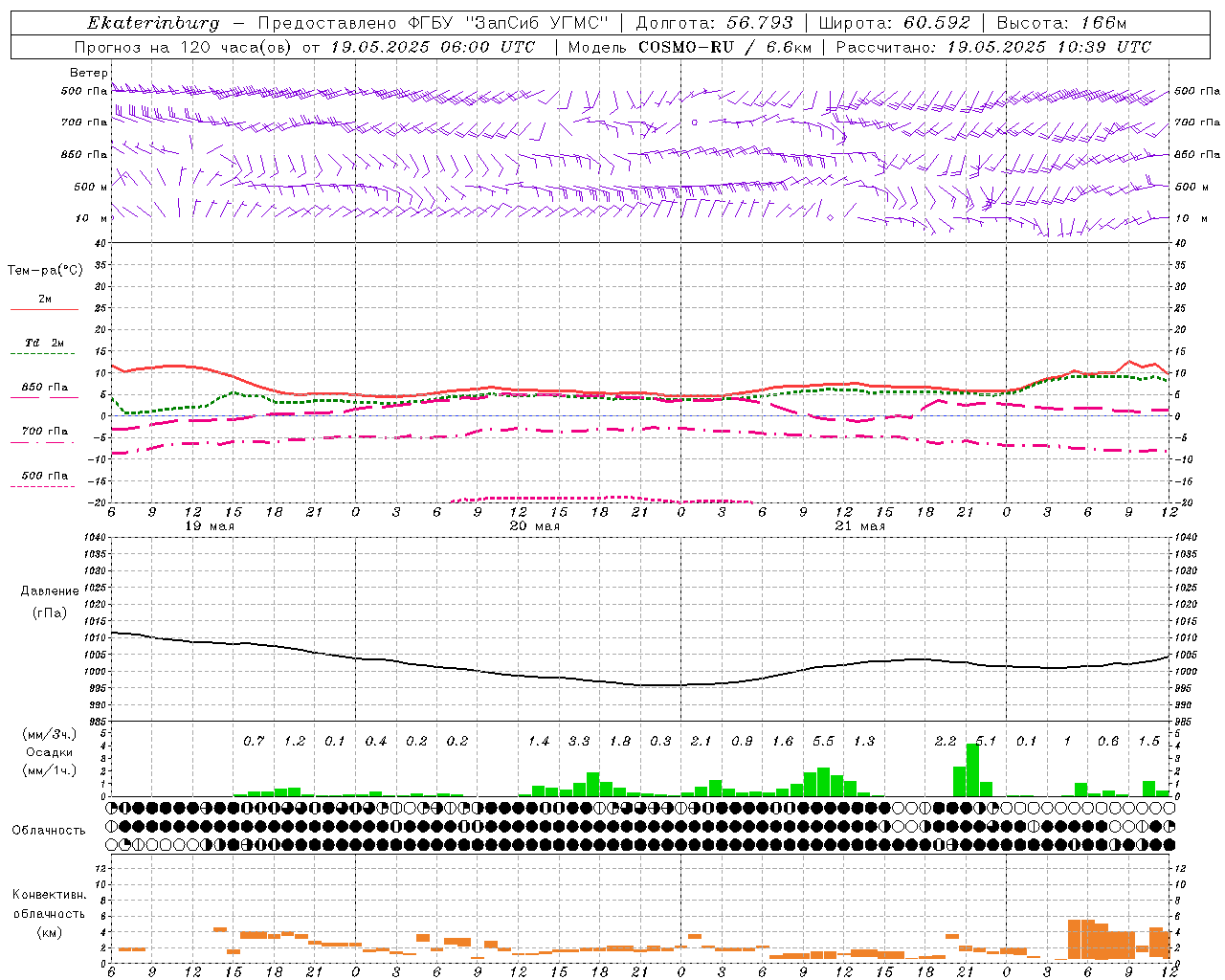Click the Ekaterinburg station title
The height and width of the screenshot is (980, 1225).
(153, 23)
